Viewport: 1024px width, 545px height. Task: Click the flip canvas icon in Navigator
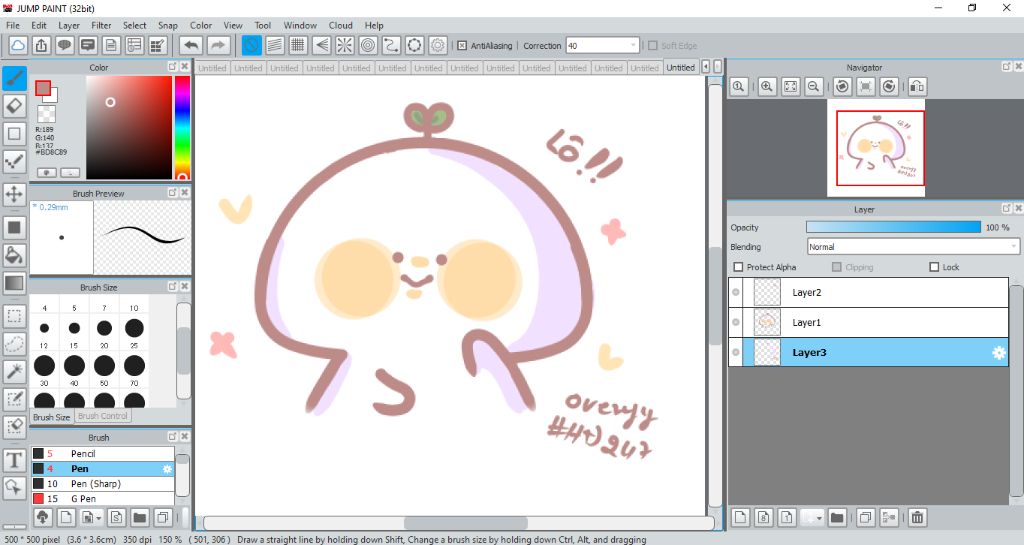pos(917,87)
